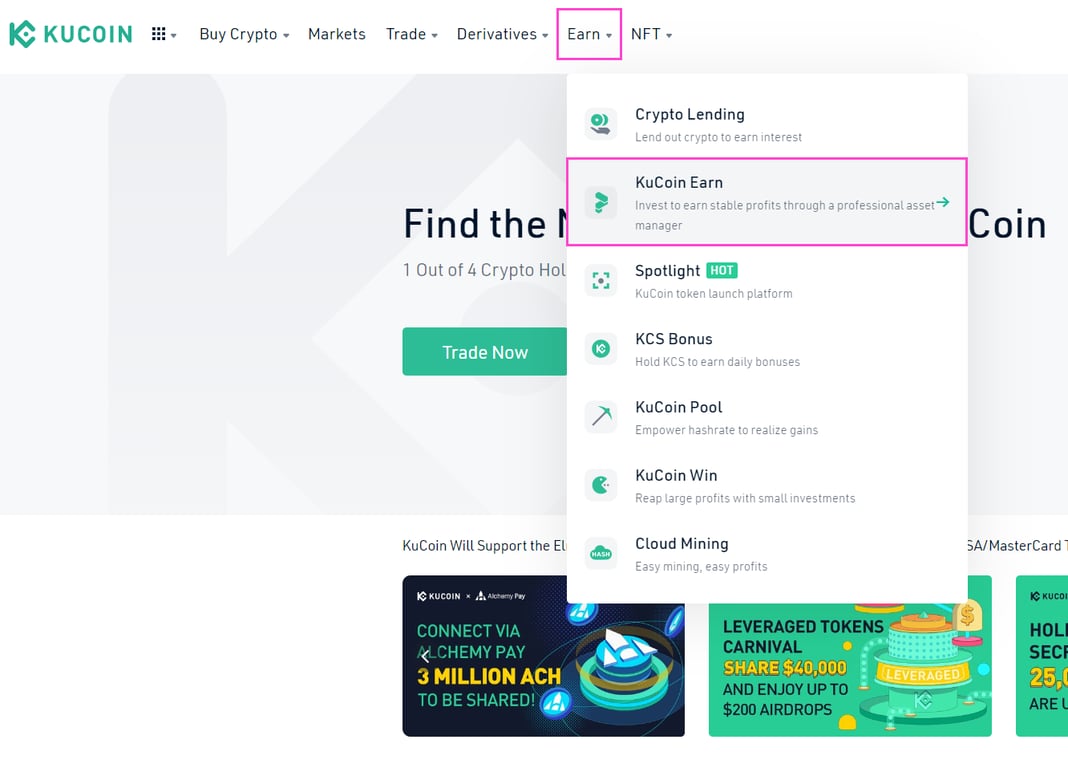Click the KuCoin Earn leaf icon

(x=601, y=202)
